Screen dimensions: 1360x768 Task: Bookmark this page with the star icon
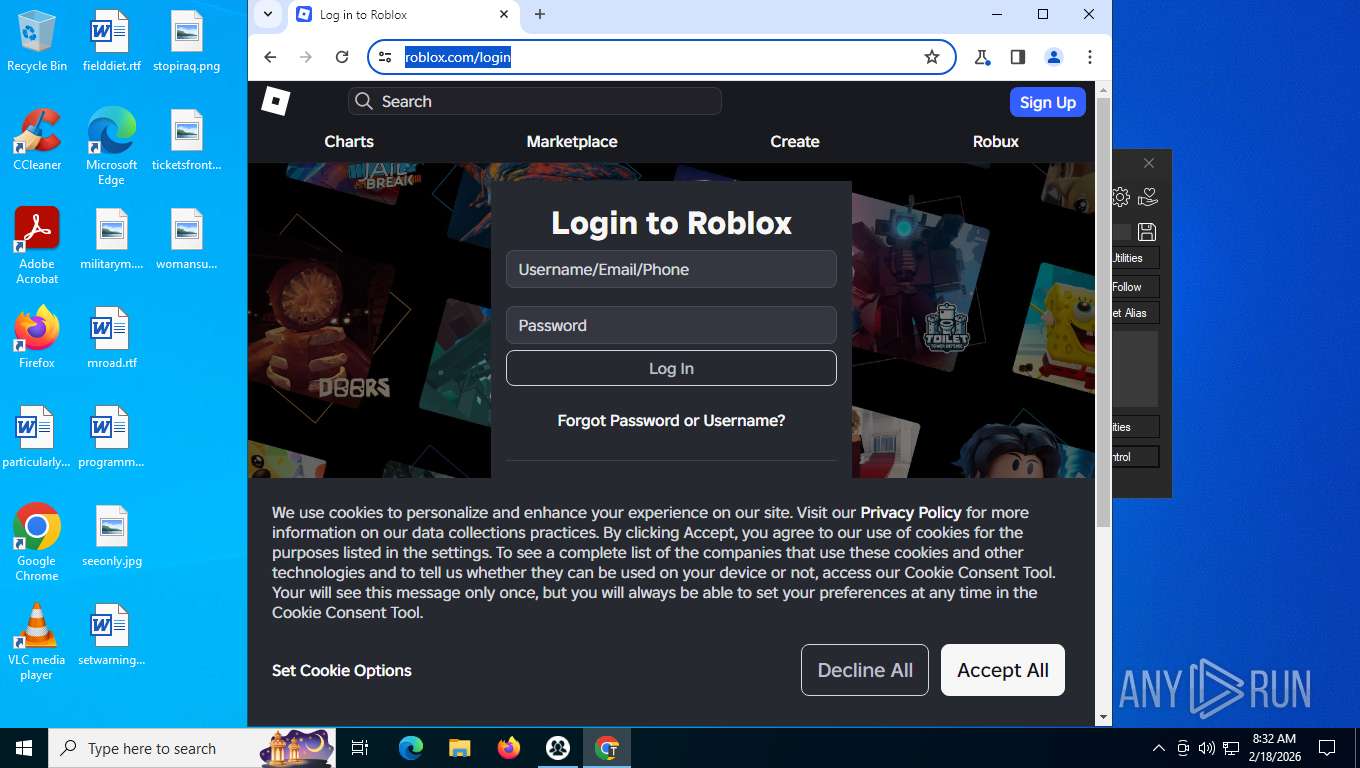pyautogui.click(x=932, y=57)
